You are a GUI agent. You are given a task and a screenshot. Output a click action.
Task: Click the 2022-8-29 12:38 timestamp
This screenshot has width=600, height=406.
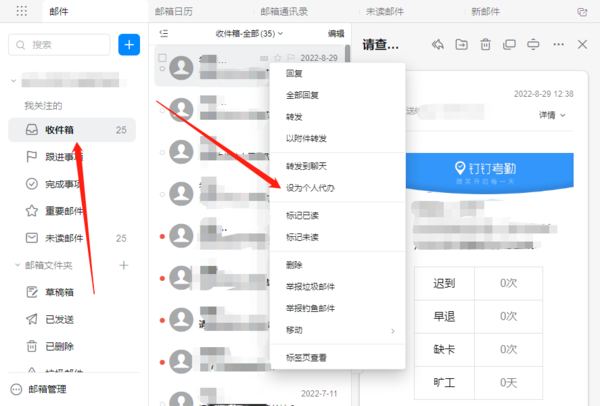tap(543, 94)
